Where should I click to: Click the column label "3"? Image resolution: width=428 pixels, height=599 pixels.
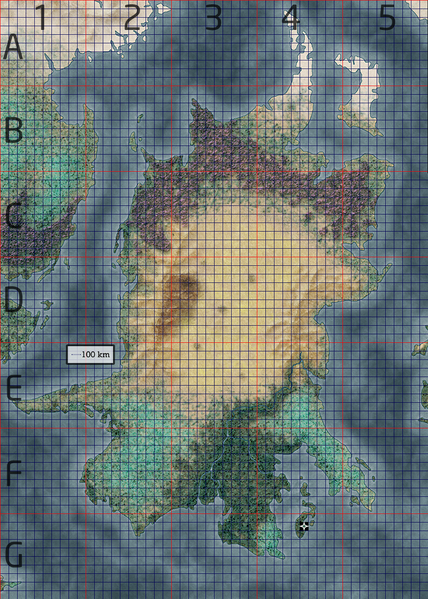coord(213,18)
